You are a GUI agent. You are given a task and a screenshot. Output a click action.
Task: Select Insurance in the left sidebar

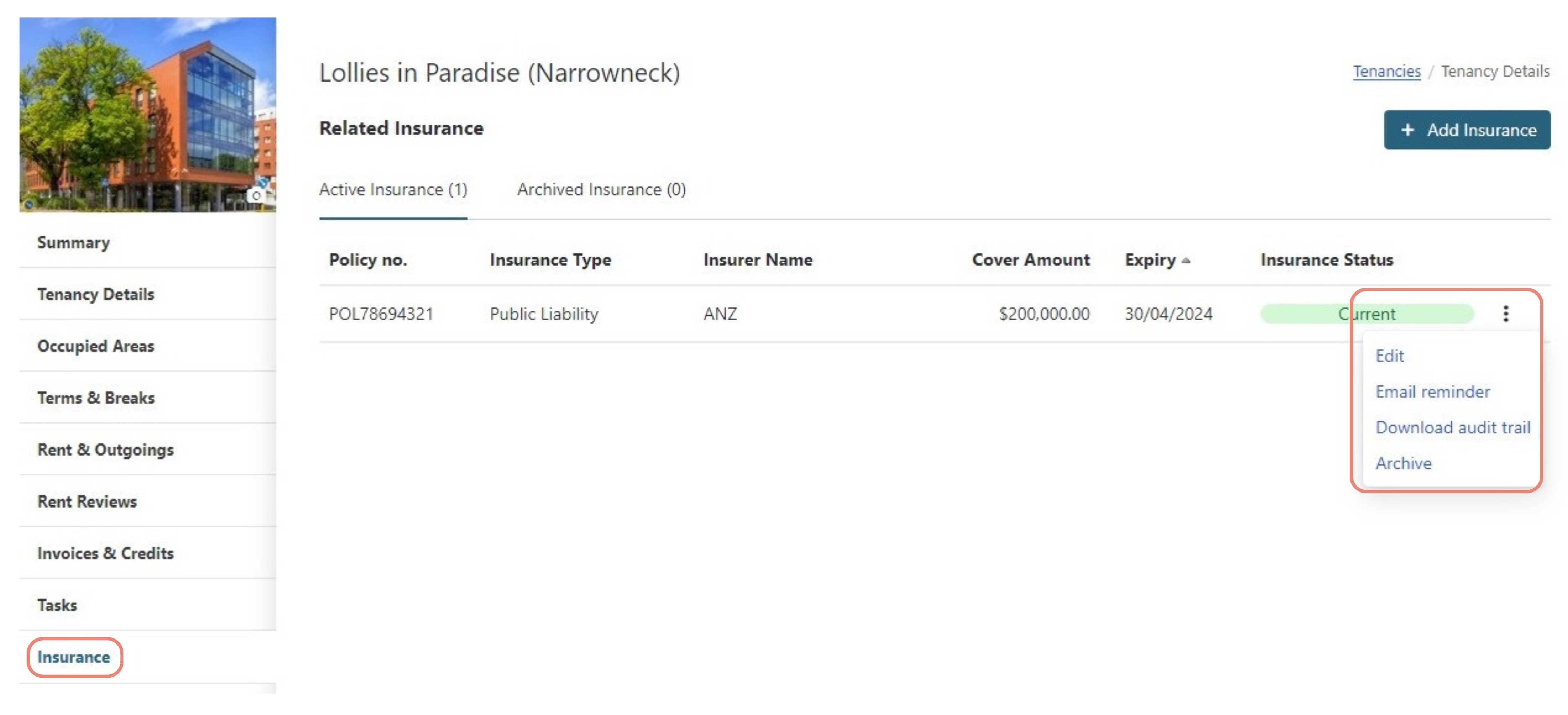(x=74, y=657)
